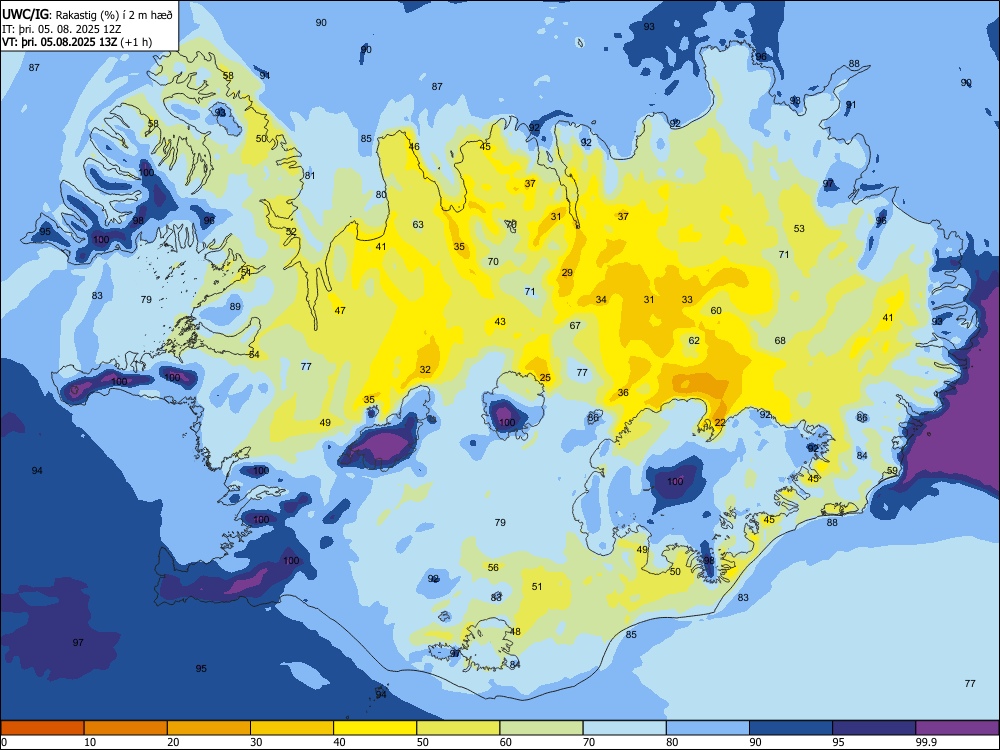Click the map value 36

(623, 392)
